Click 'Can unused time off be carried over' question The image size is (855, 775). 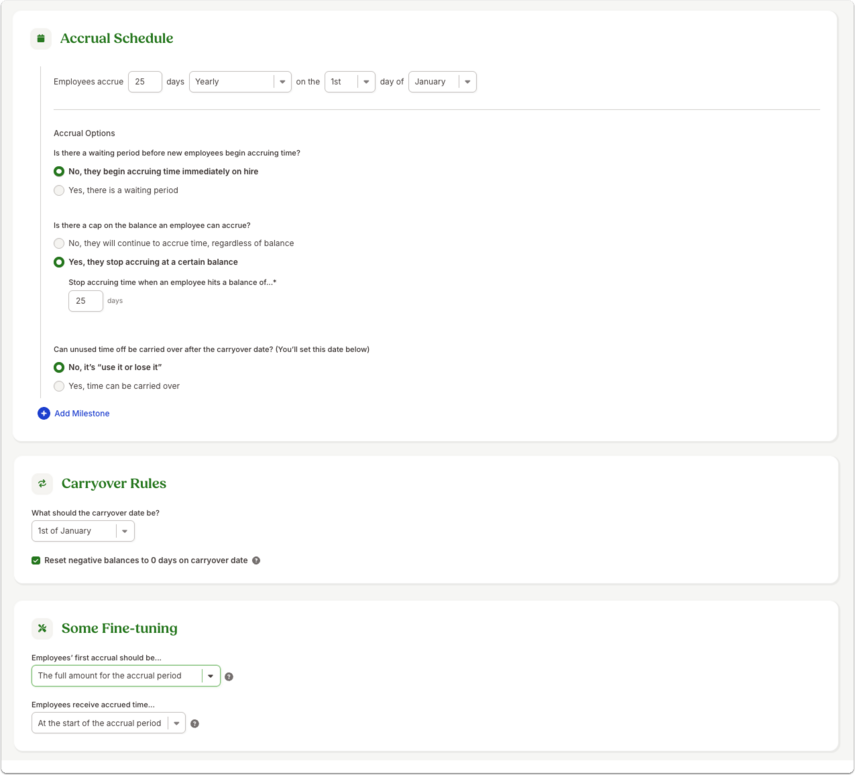click(211, 350)
